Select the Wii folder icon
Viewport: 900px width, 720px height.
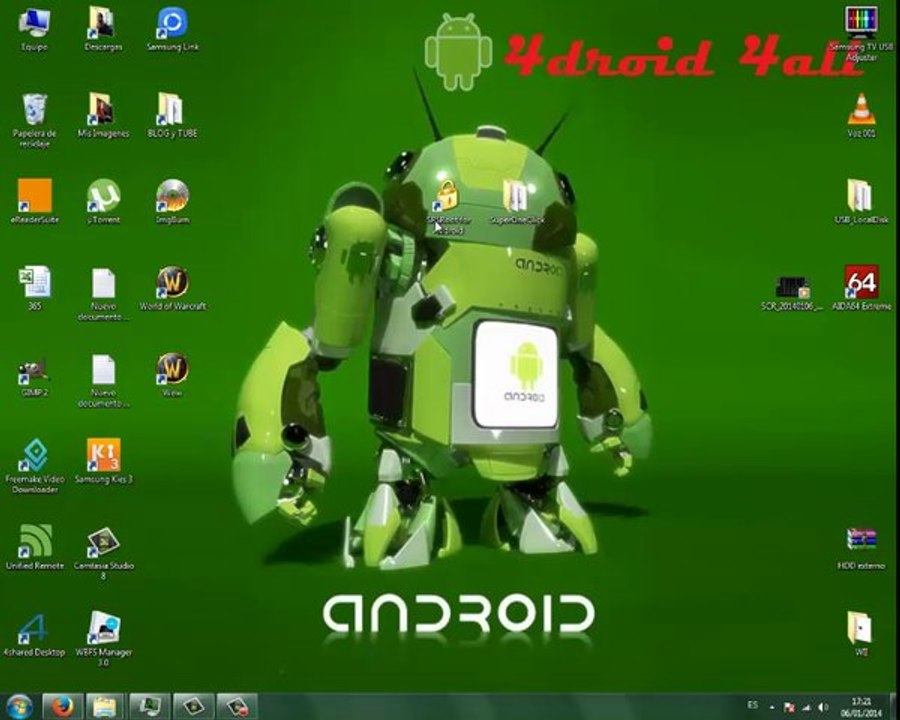[861, 633]
